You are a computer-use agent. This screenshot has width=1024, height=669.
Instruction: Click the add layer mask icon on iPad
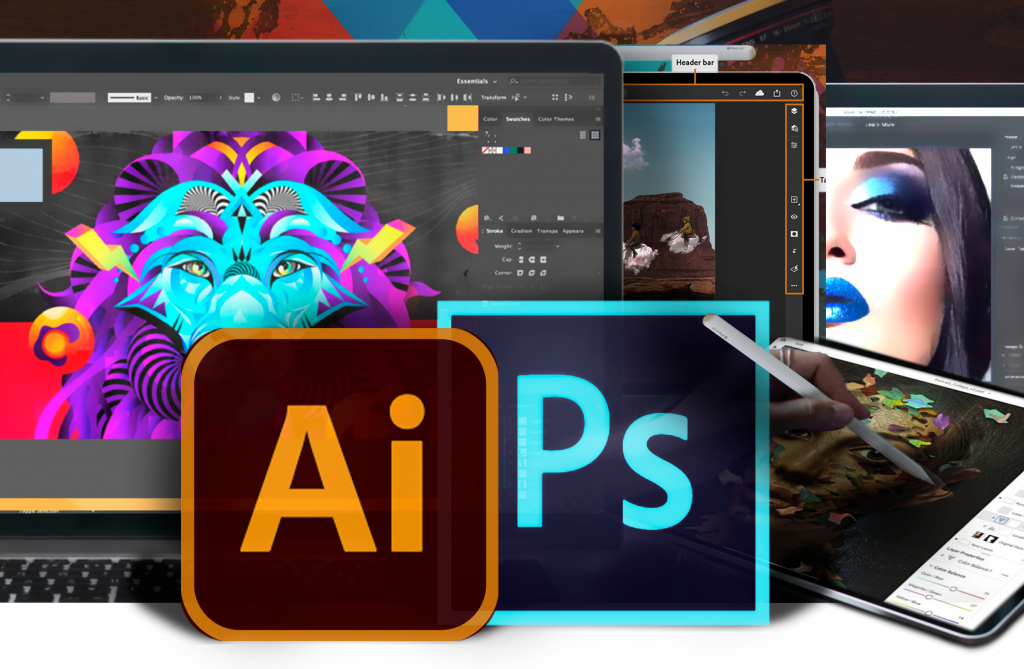click(794, 233)
